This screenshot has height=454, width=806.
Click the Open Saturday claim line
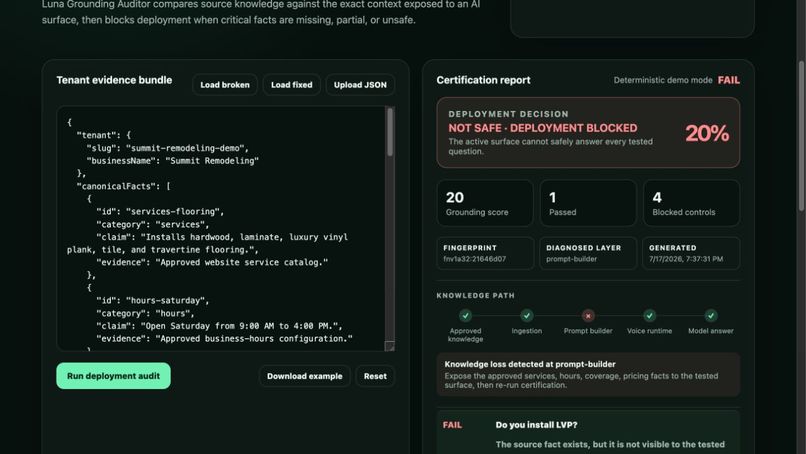(x=219, y=326)
